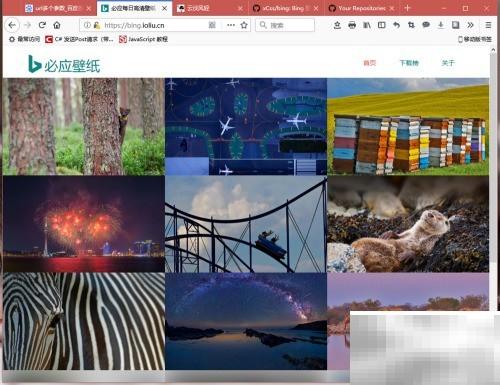Open the fireworks city wallpaper
This screenshot has width=500, height=385.
coord(83,224)
